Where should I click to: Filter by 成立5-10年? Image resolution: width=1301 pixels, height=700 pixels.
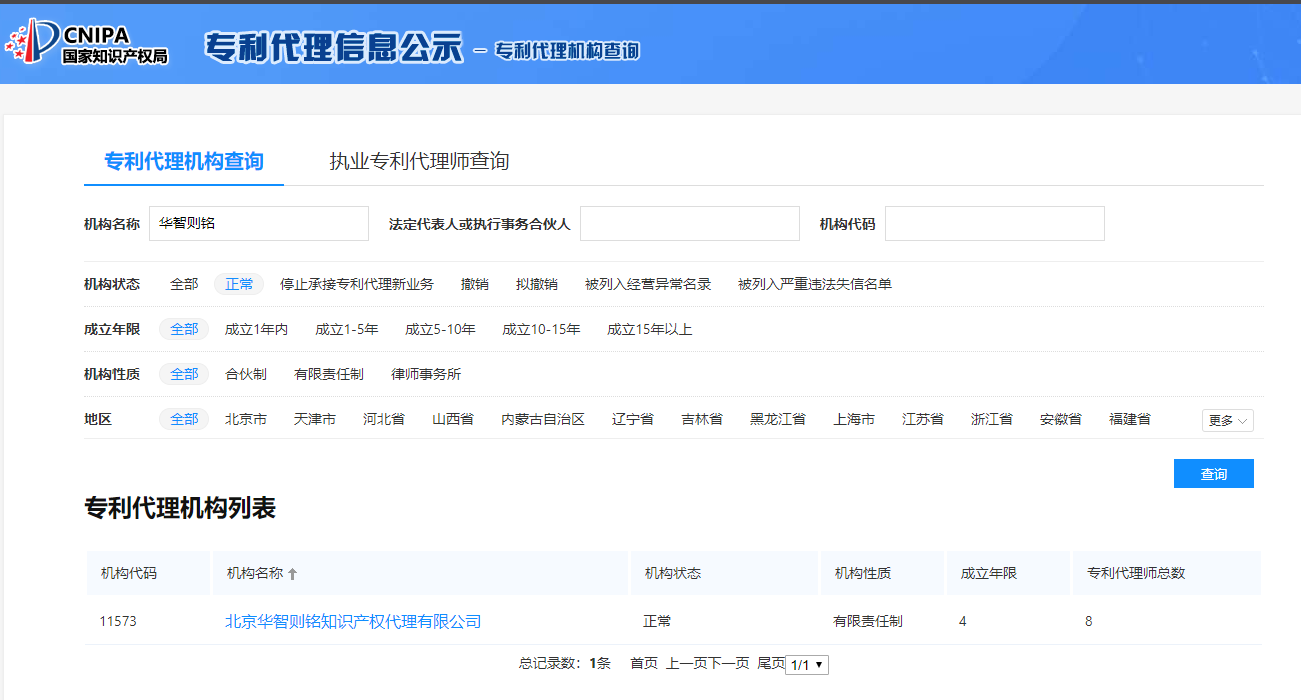tap(440, 329)
